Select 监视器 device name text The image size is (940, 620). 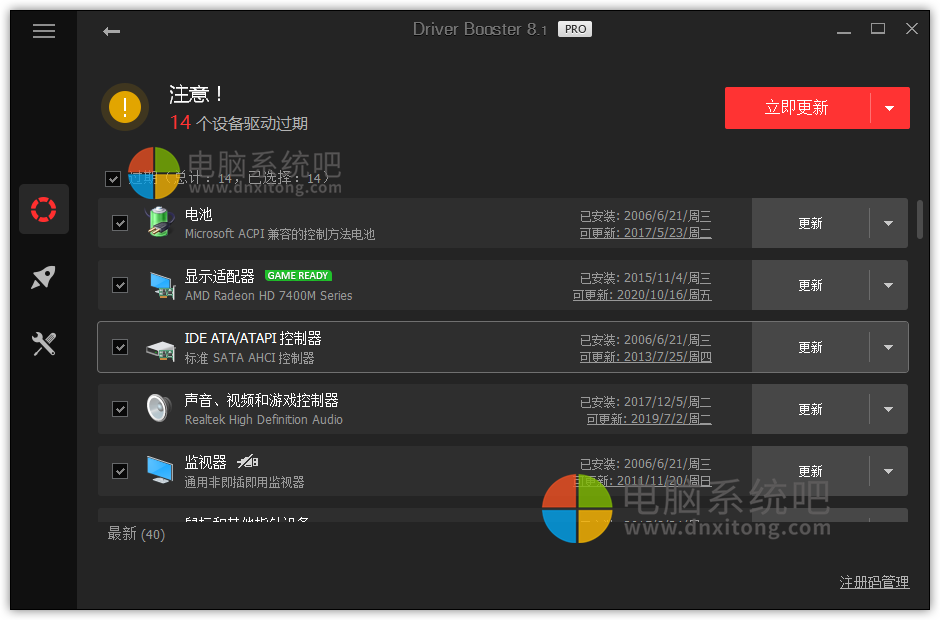(x=206, y=462)
